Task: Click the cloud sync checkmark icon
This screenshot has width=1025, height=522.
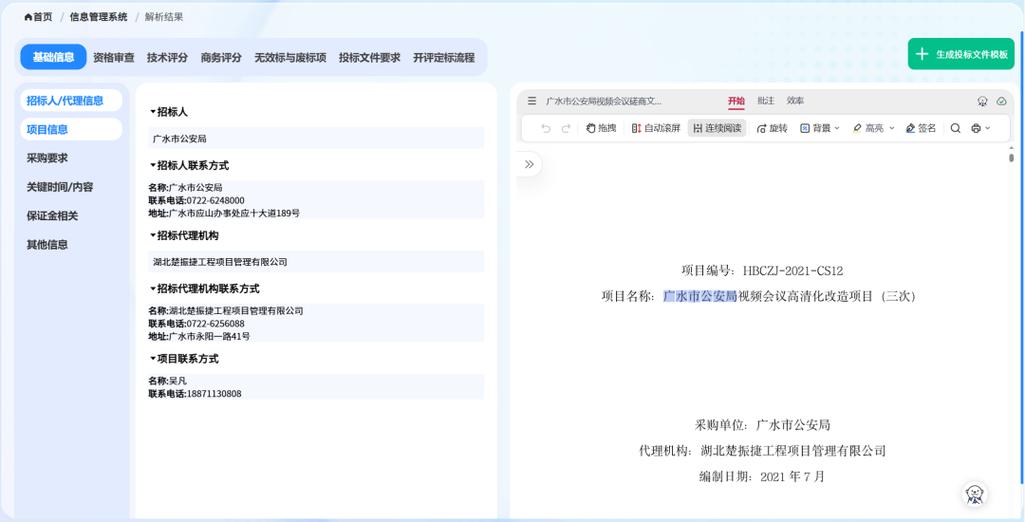Action: coord(1001,101)
